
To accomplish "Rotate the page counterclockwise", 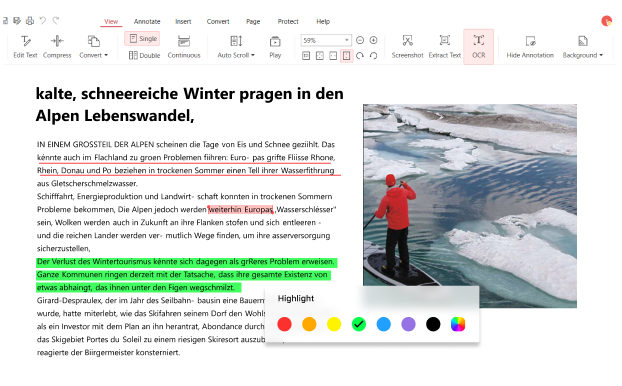I will (x=373, y=56).
